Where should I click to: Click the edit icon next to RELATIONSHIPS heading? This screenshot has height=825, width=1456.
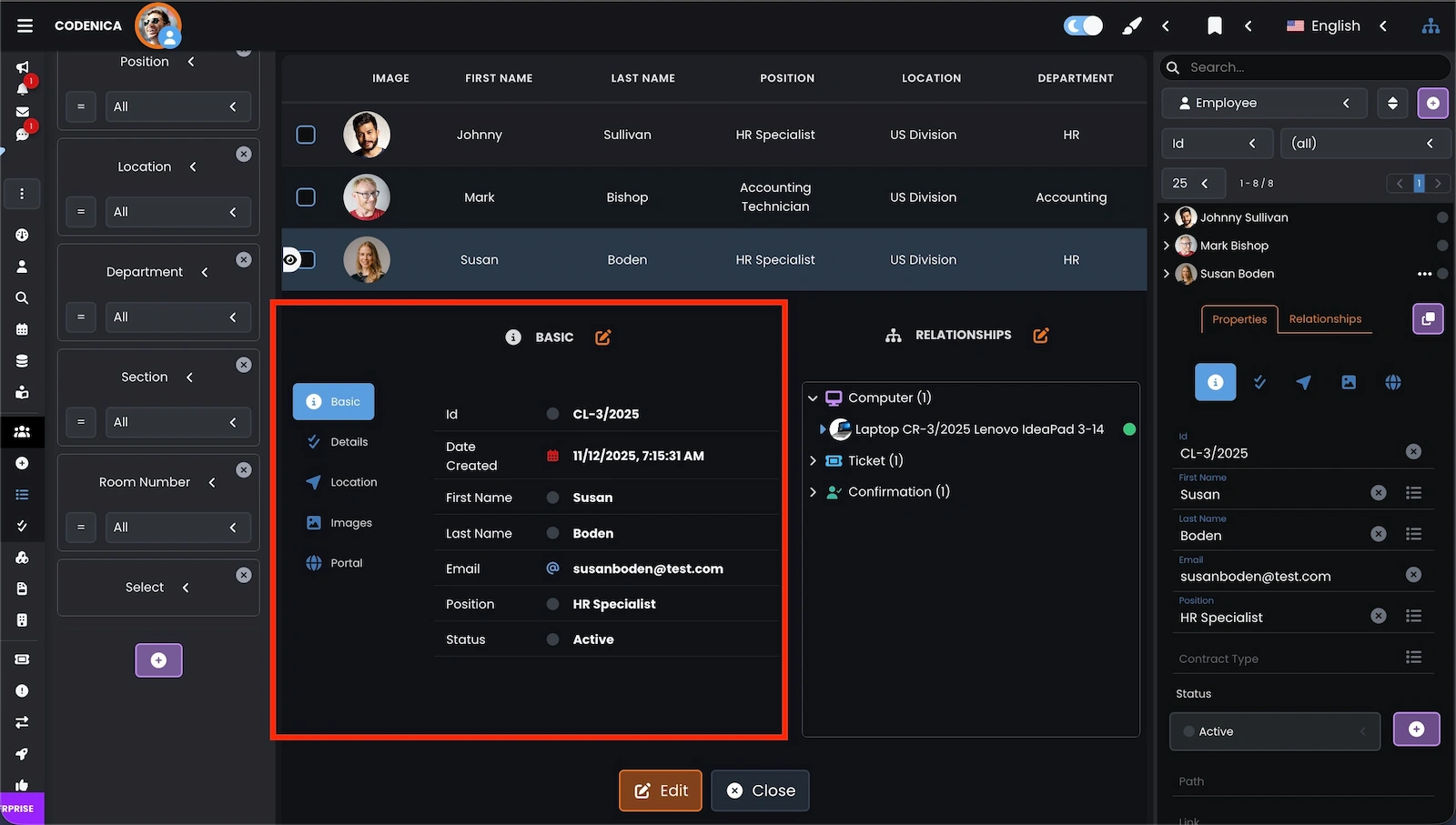1041,336
